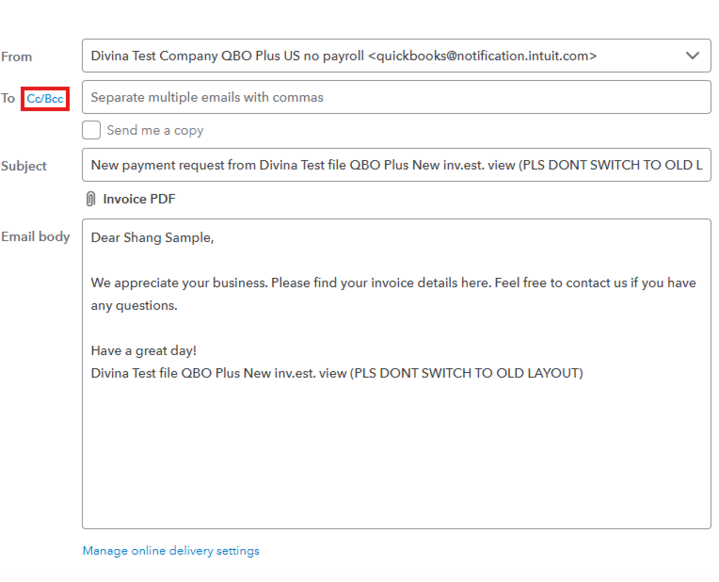The height and width of the screenshot is (582, 719).
Task: Select the From sender address field
Action: point(380,56)
